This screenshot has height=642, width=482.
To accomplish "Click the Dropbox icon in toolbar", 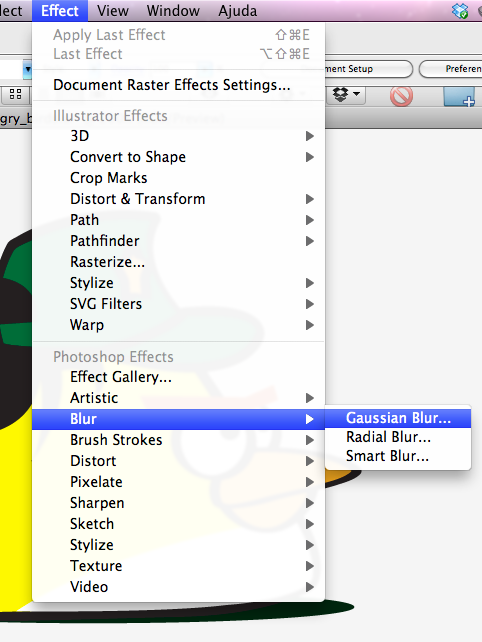I will pos(340,95).
